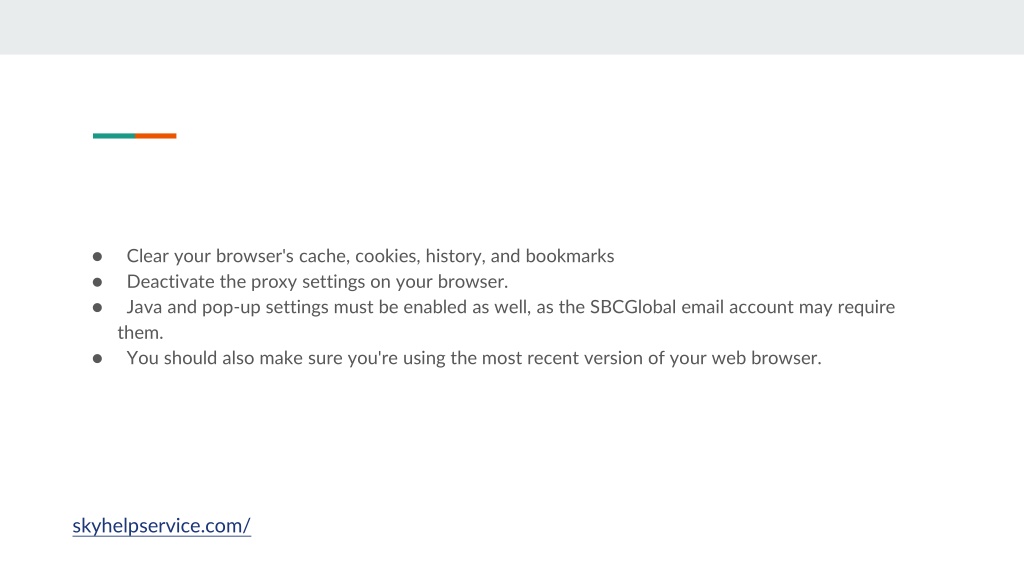This screenshot has height=576, width=1024.
Task: Select the bullet before 'Deactivate the proxy'
Action: tap(97, 282)
